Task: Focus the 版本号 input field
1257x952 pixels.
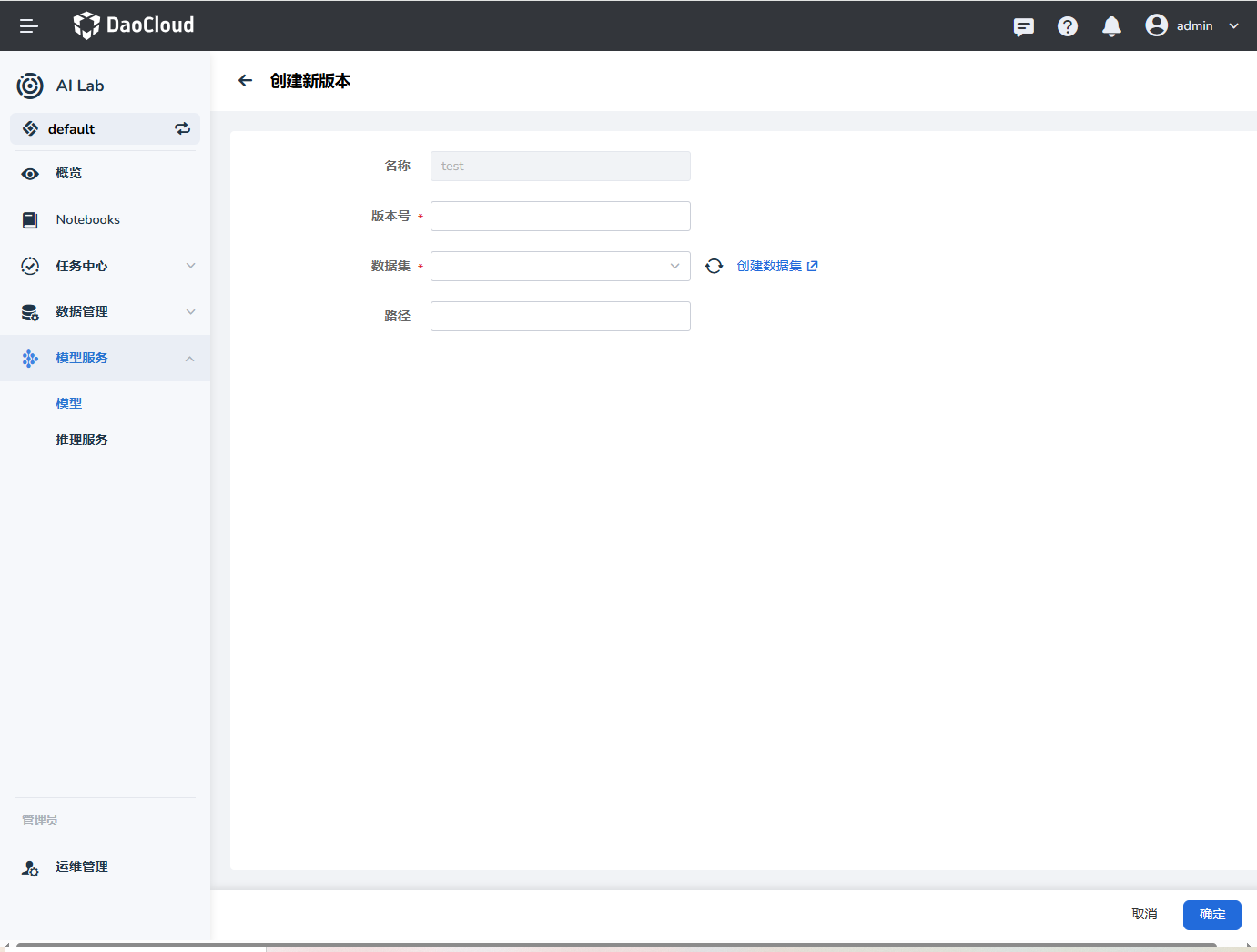Action: 560,216
